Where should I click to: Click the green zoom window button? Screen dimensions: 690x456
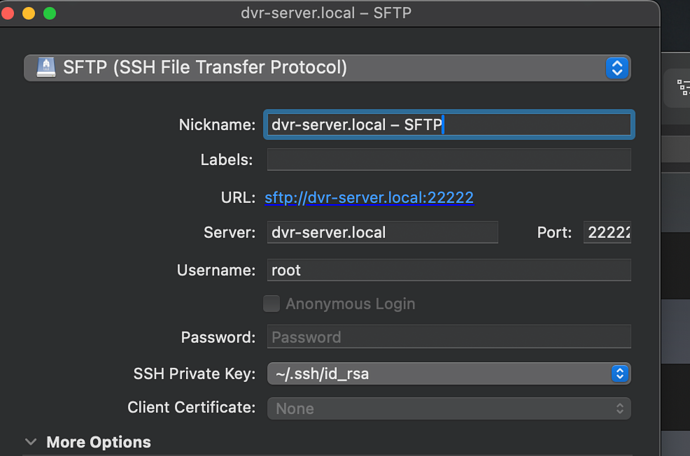click(x=49, y=14)
